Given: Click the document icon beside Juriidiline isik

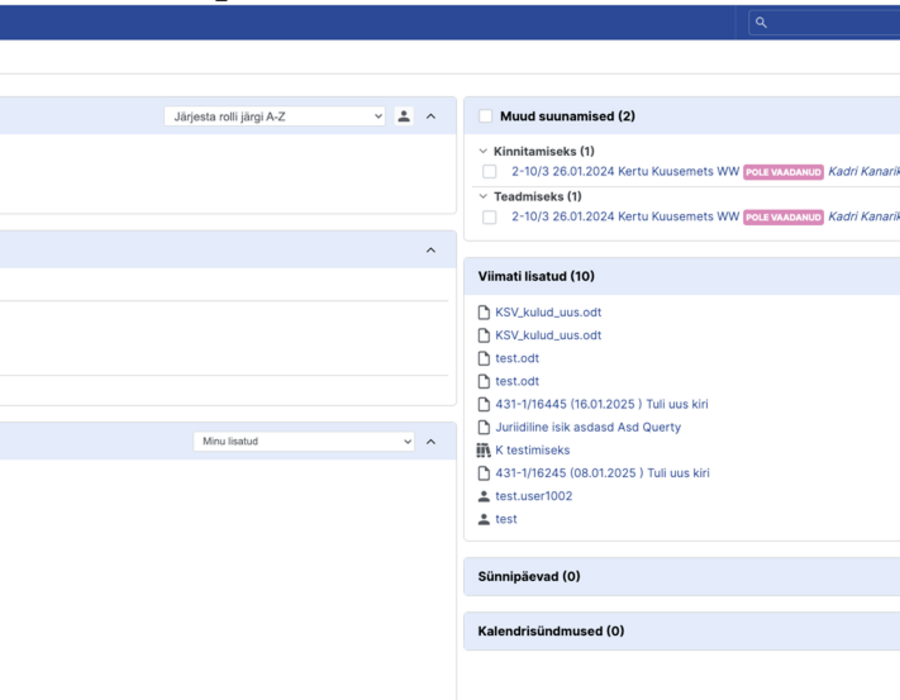Looking at the screenshot, I should coord(484,427).
